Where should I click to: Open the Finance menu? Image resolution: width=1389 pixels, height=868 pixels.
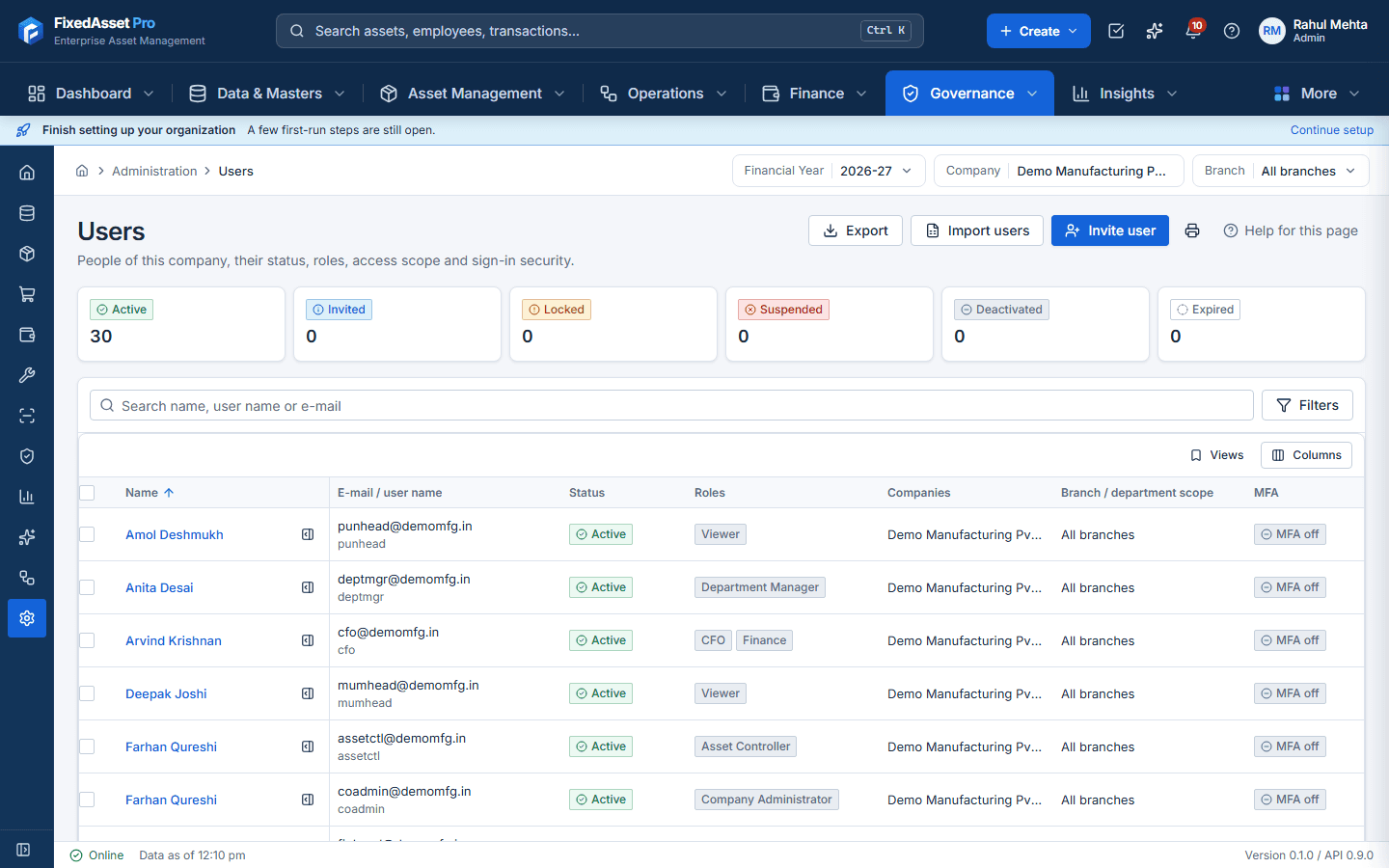click(x=815, y=94)
